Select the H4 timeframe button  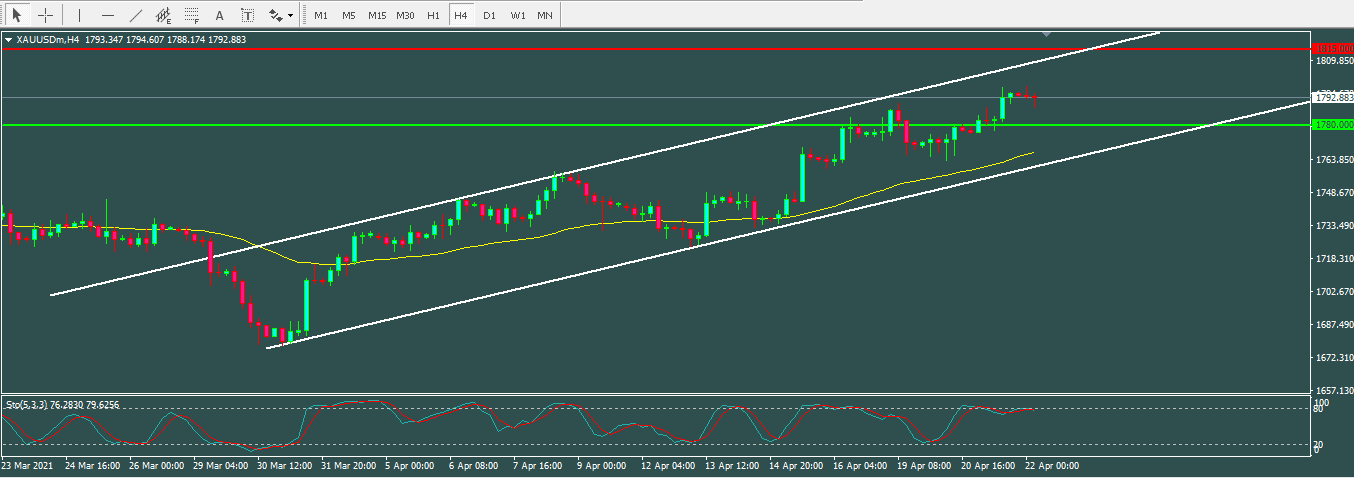click(460, 15)
